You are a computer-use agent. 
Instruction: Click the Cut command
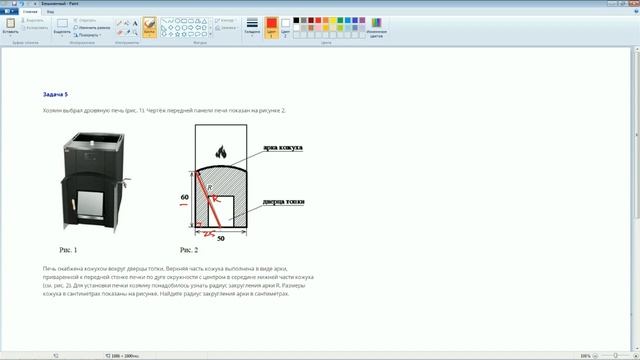pos(32,20)
